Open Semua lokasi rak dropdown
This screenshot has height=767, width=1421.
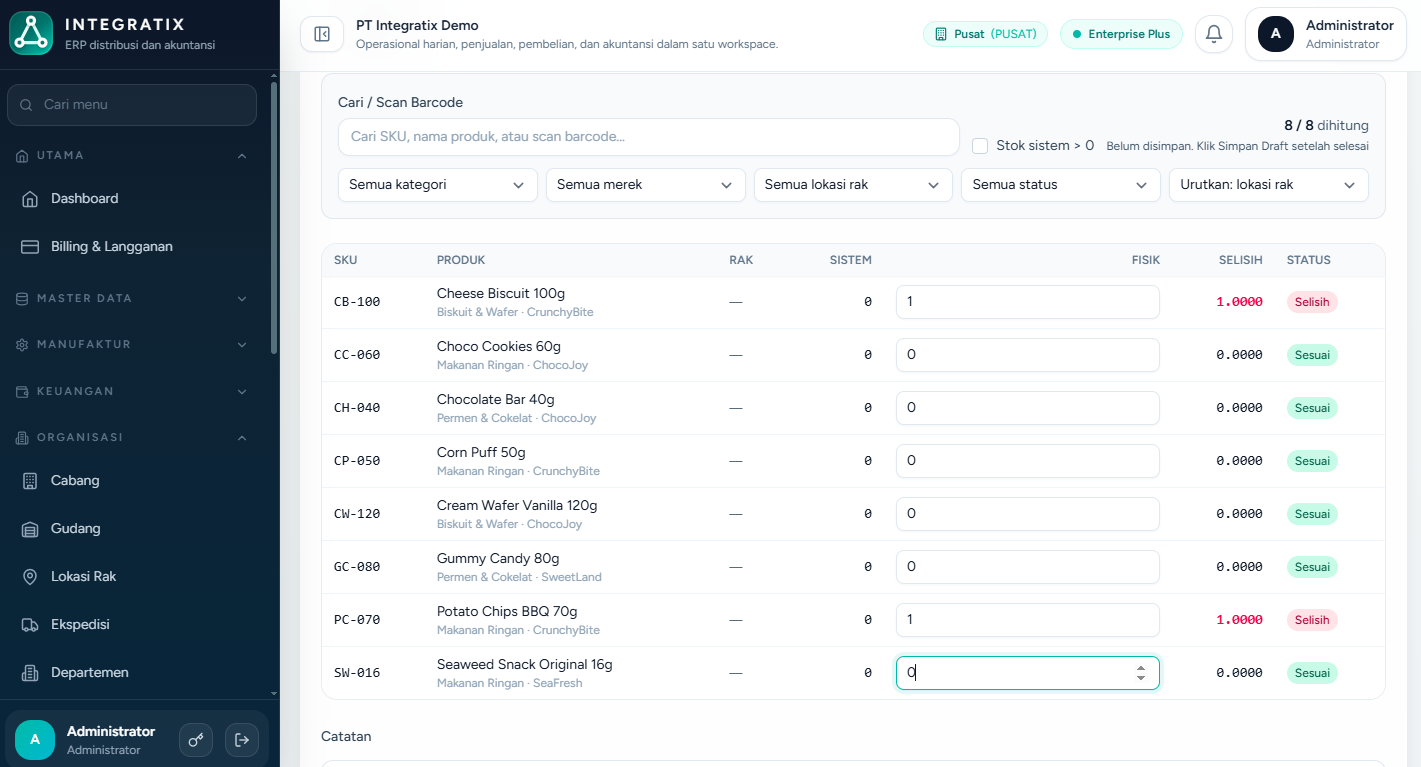pyautogui.click(x=853, y=185)
